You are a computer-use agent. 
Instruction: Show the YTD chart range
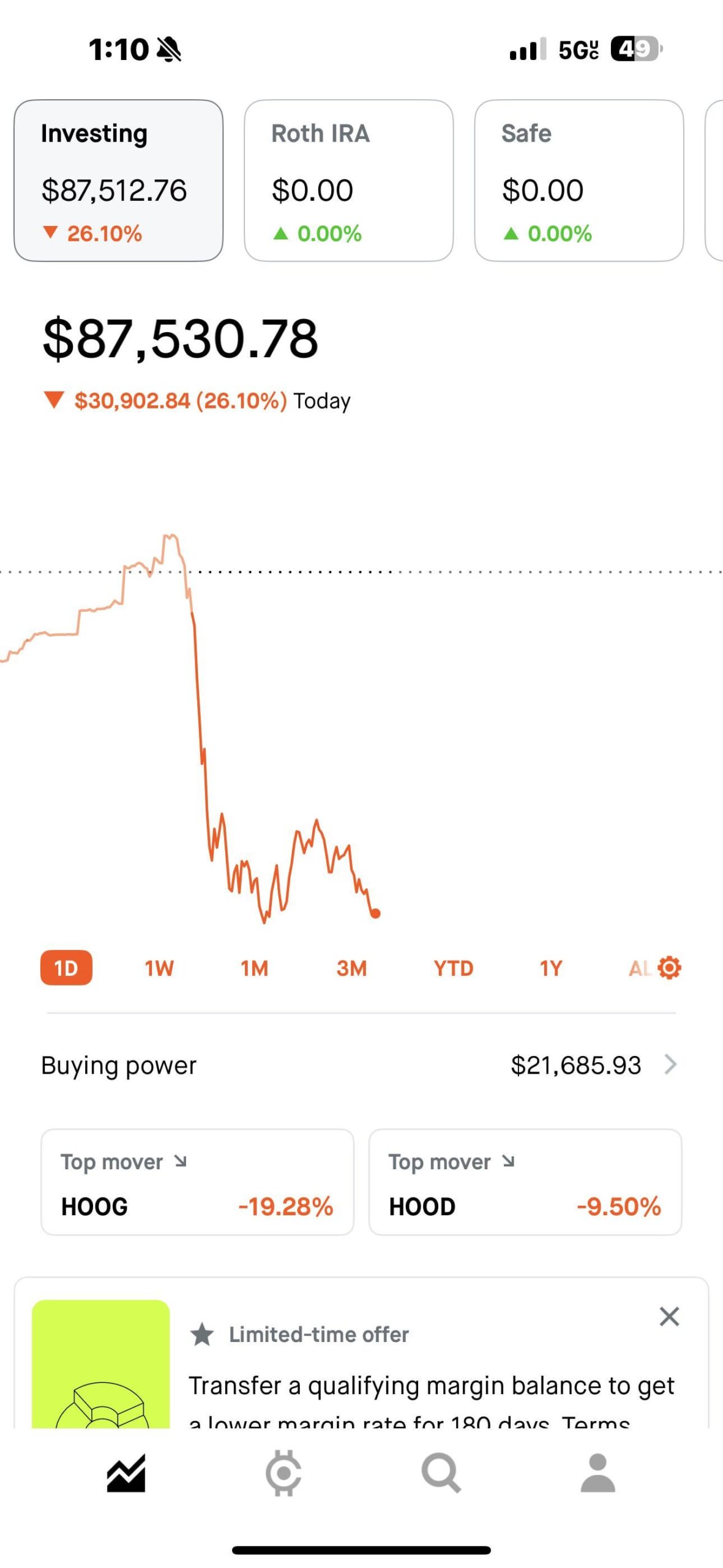(453, 968)
